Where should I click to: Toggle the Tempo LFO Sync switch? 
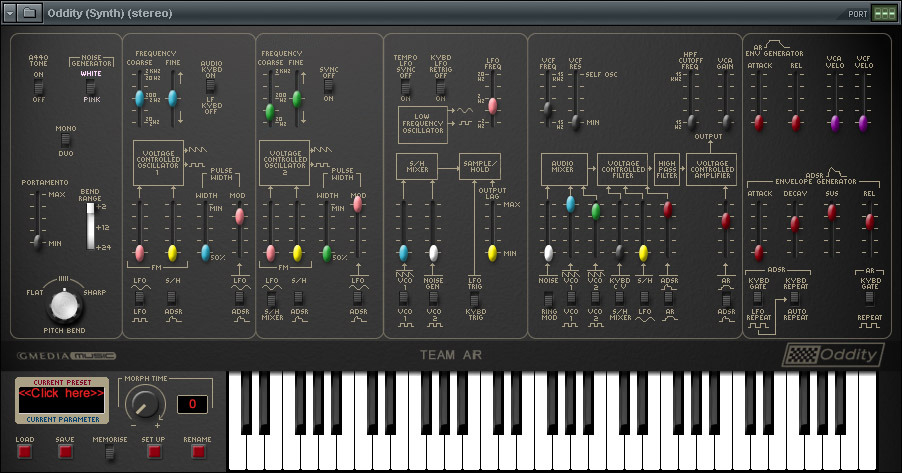tap(406, 87)
